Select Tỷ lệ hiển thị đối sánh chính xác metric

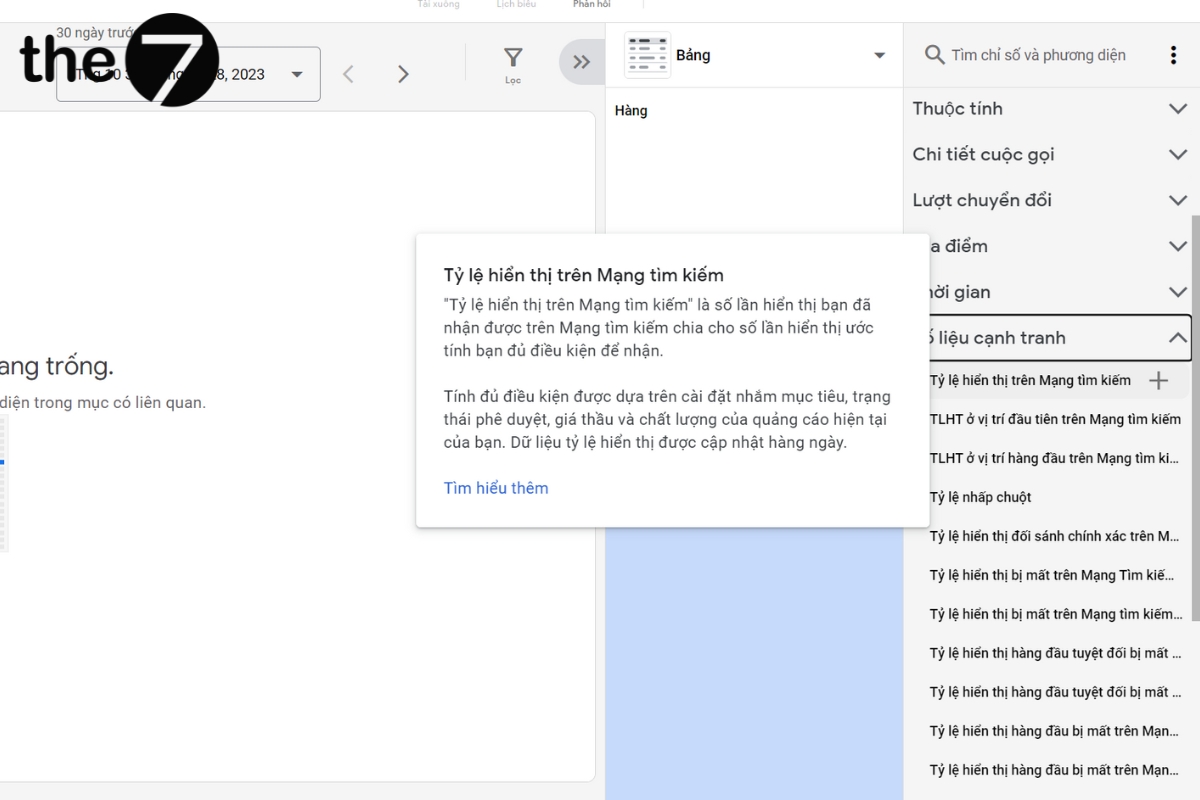1054,536
